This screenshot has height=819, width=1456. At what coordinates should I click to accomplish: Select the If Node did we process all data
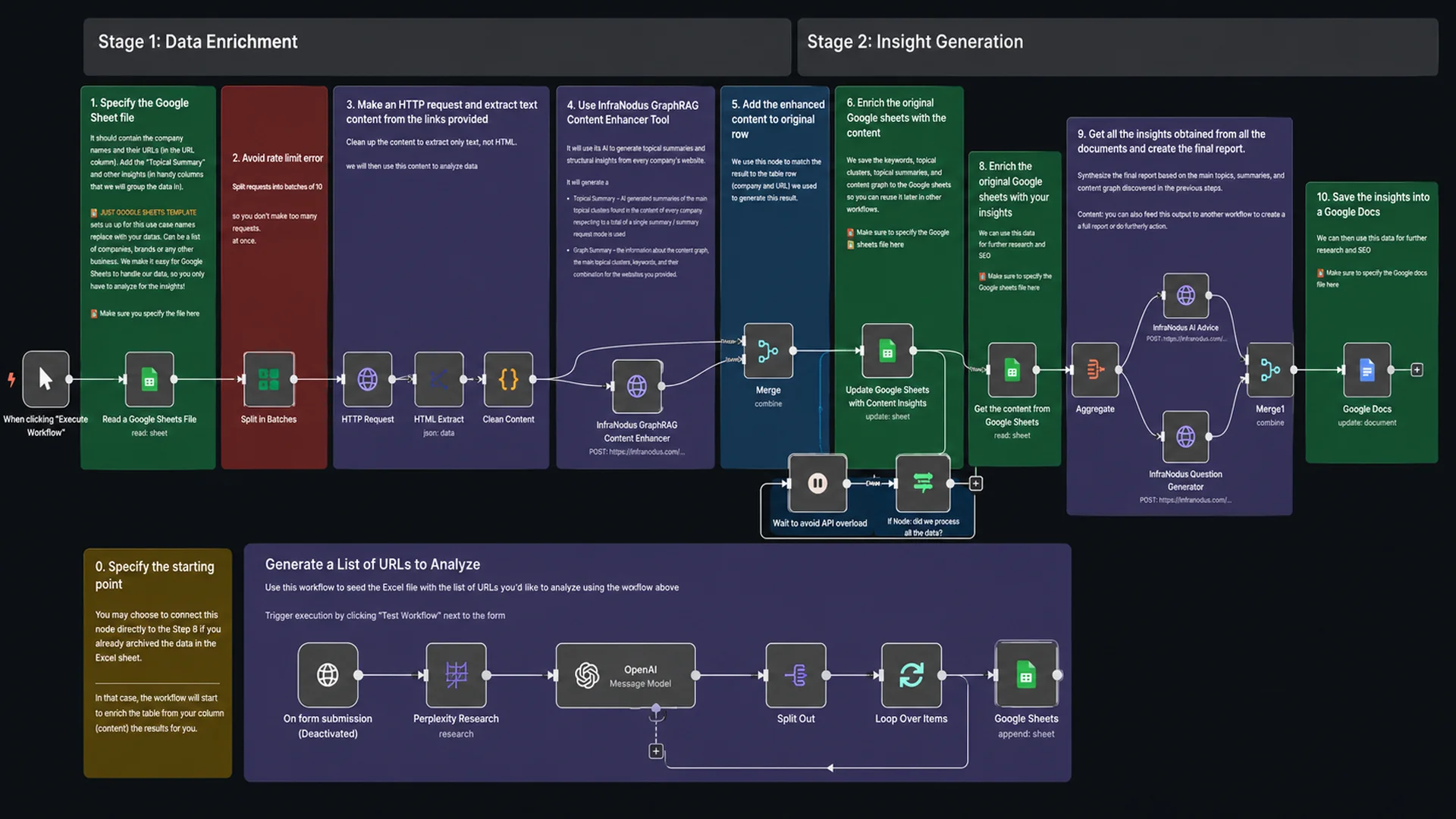point(923,483)
